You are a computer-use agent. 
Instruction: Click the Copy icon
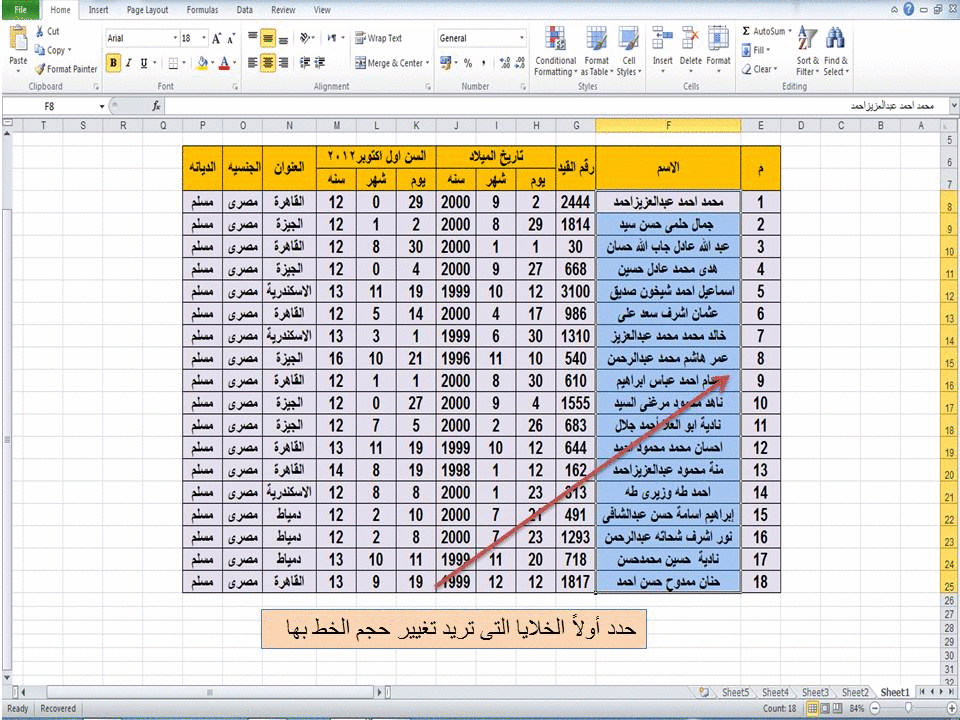coord(40,50)
